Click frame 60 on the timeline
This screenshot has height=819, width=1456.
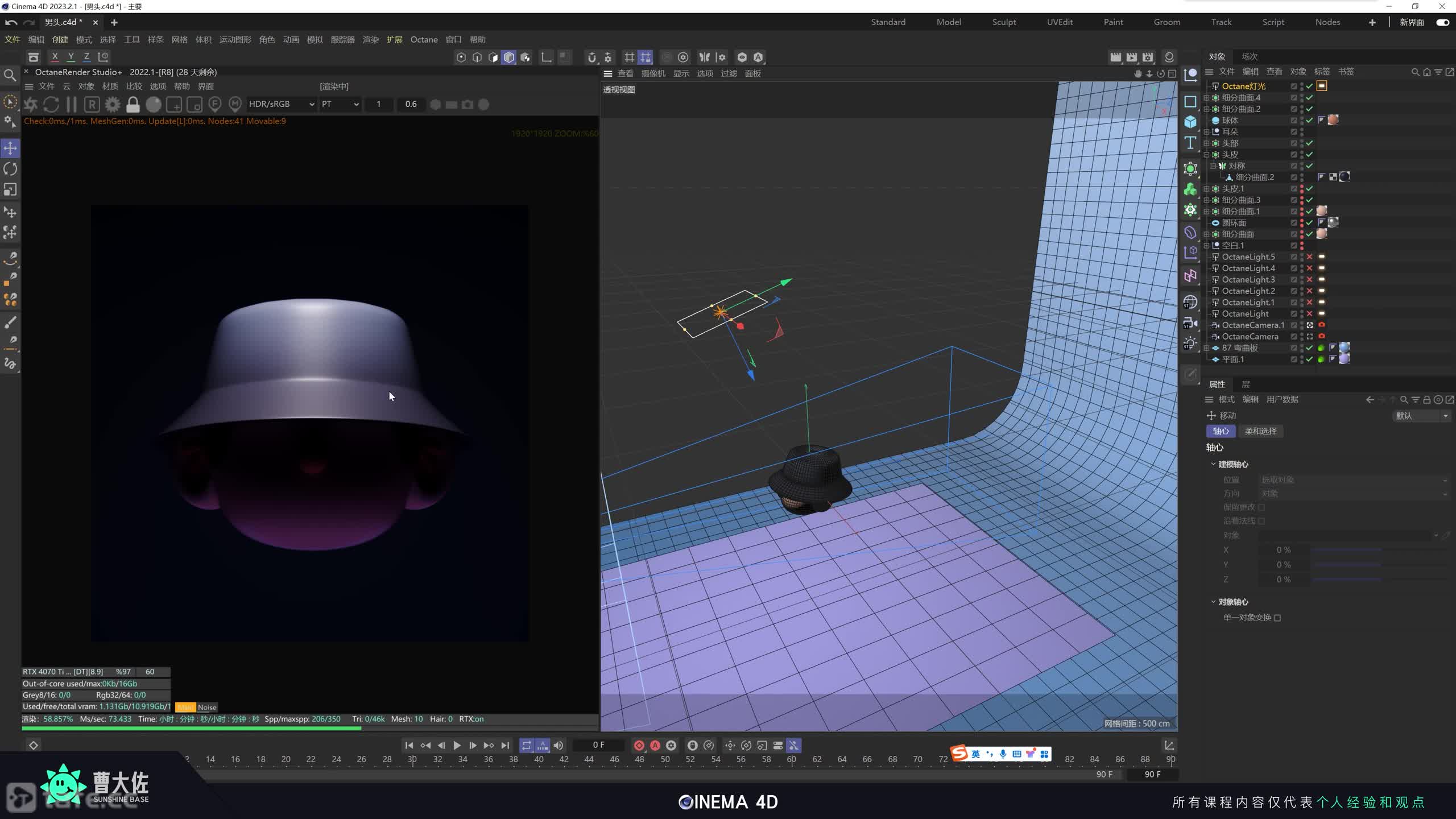point(791,759)
